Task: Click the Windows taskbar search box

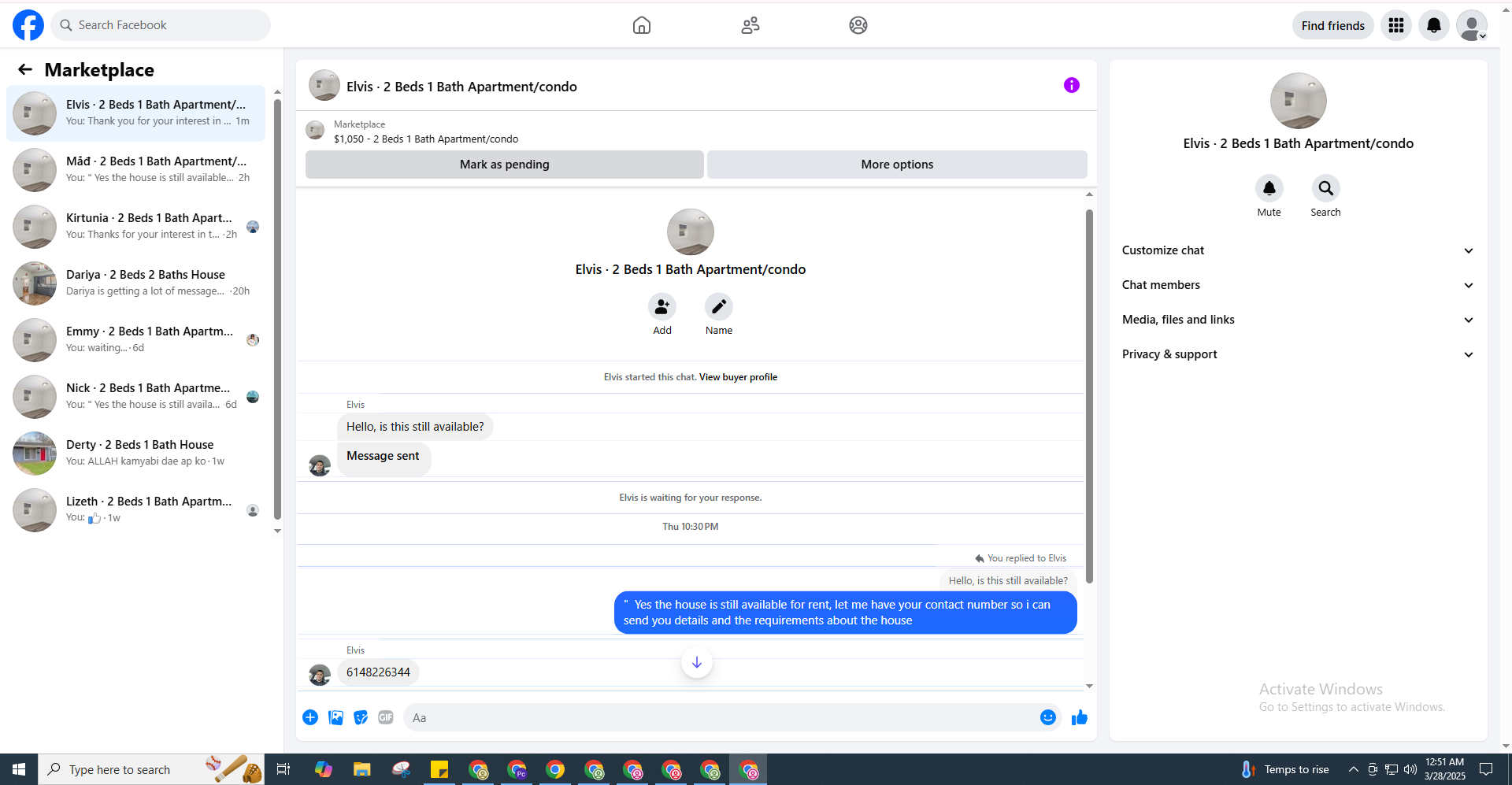Action: click(x=151, y=769)
